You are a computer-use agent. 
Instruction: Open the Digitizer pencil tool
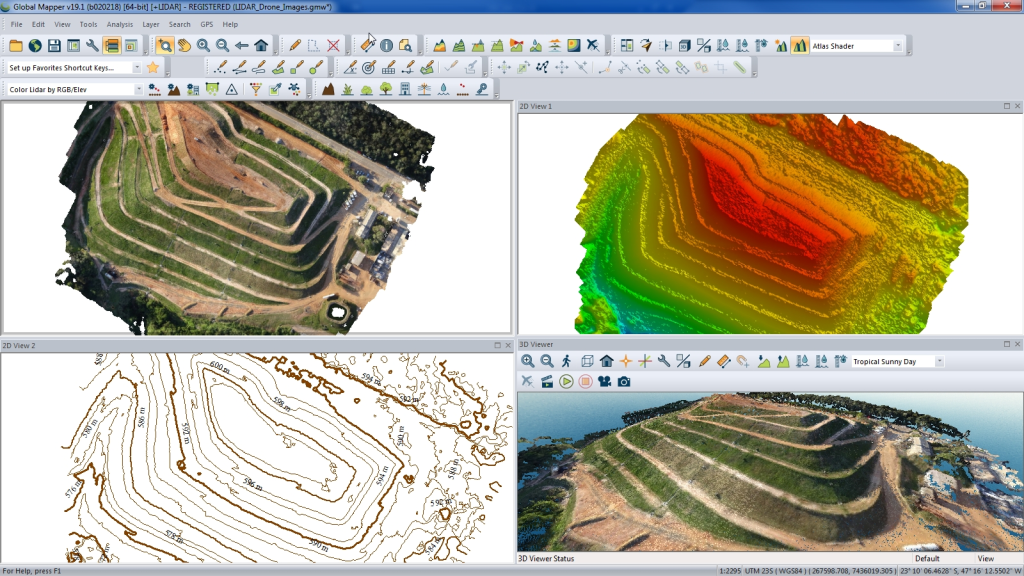[x=296, y=45]
